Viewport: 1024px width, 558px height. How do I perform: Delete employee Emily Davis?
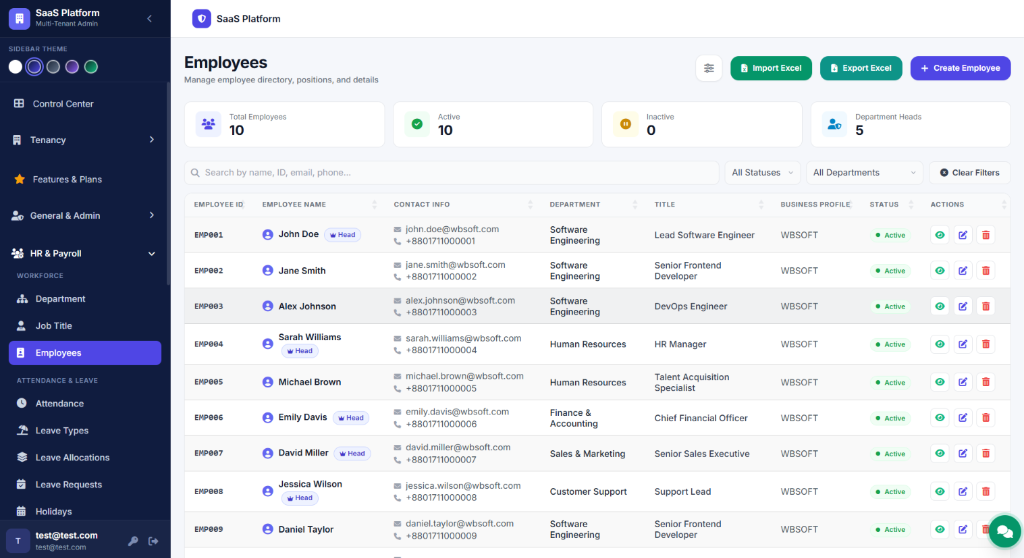pos(986,418)
